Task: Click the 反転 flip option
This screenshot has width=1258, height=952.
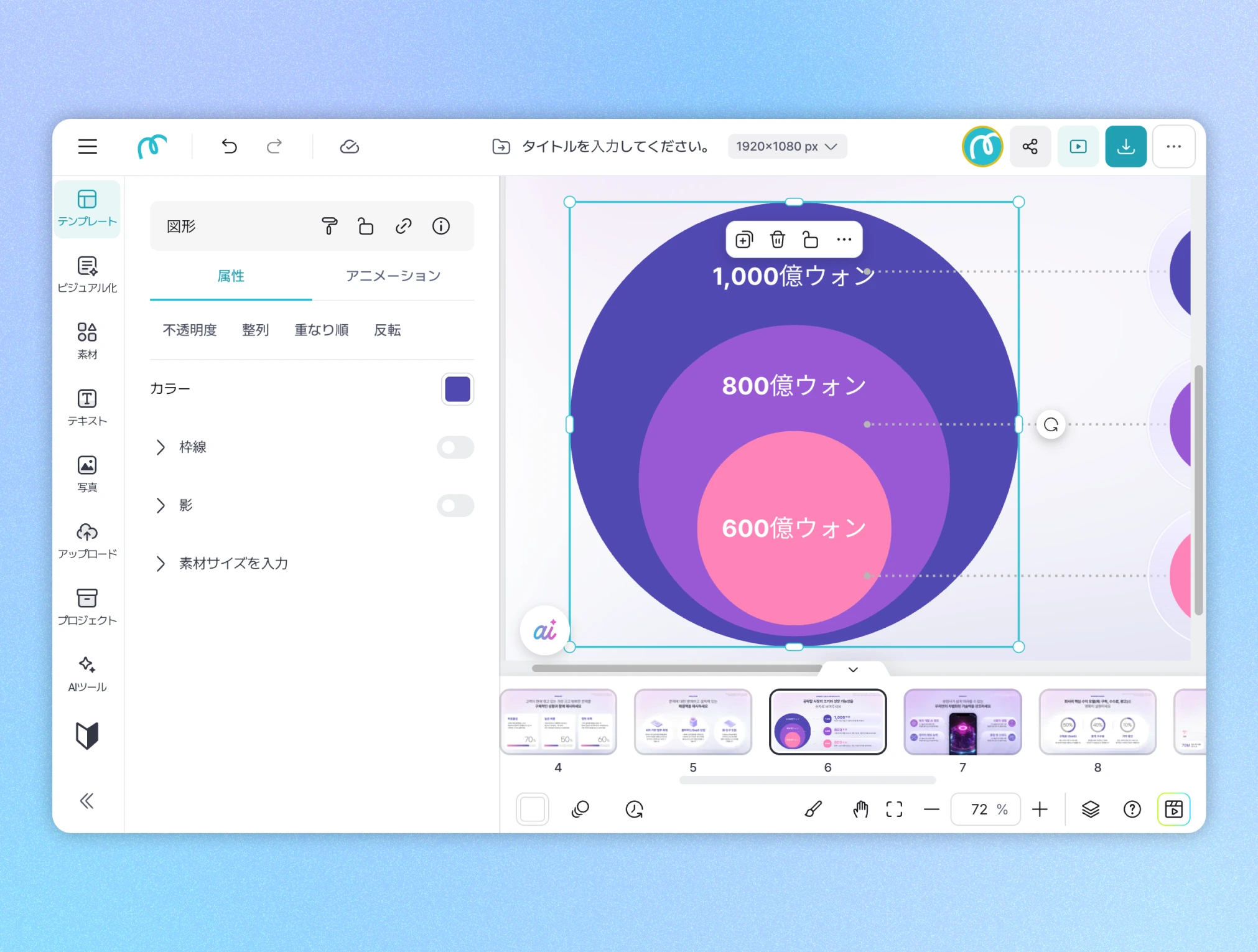Action: 387,330
